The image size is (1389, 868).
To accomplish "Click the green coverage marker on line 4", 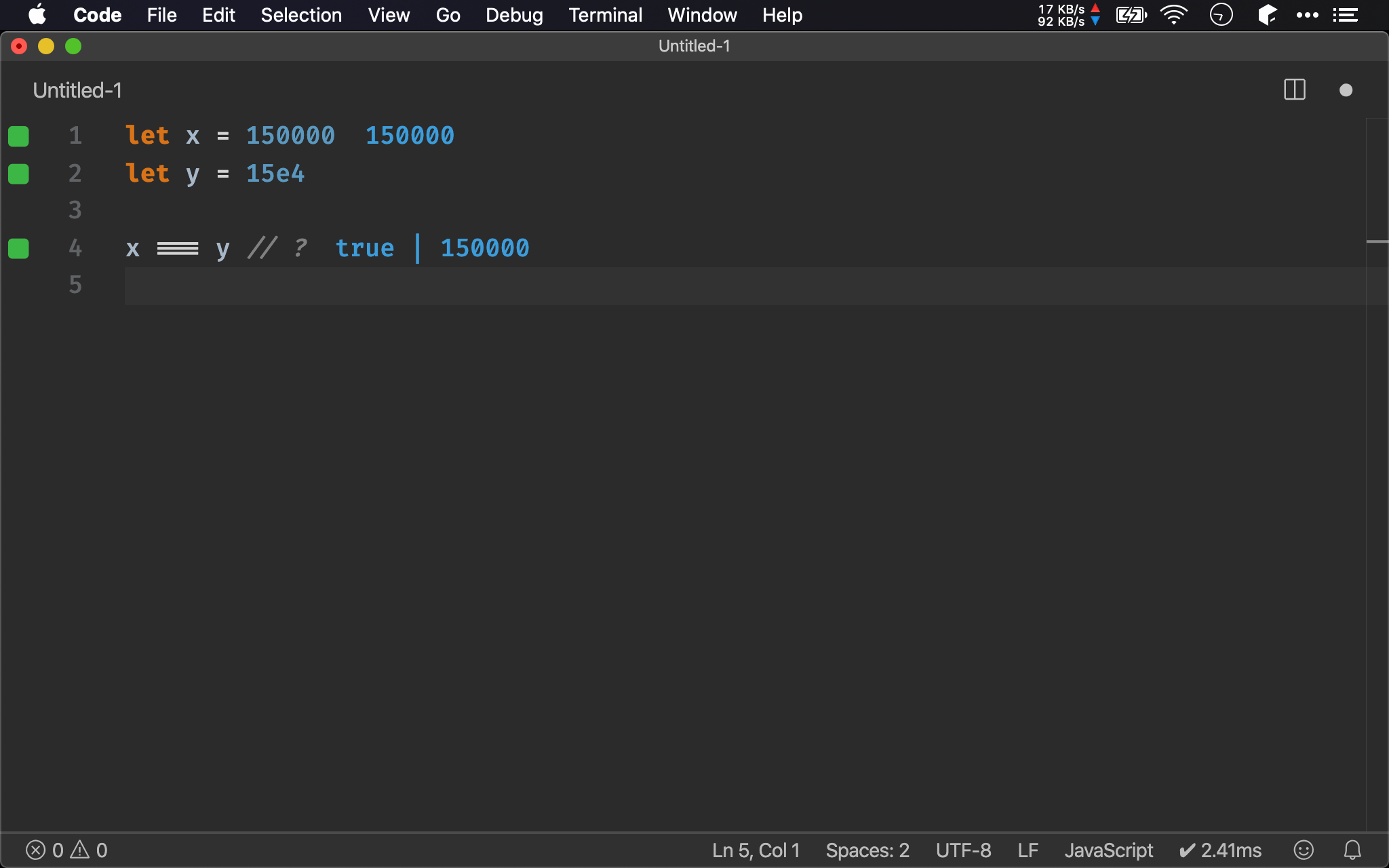I will tap(18, 249).
